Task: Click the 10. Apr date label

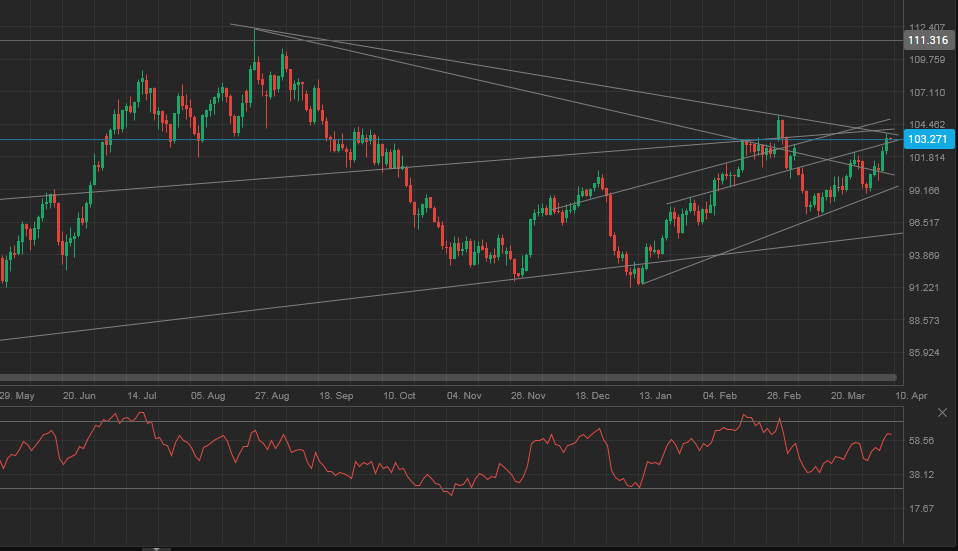Action: [x=912, y=396]
